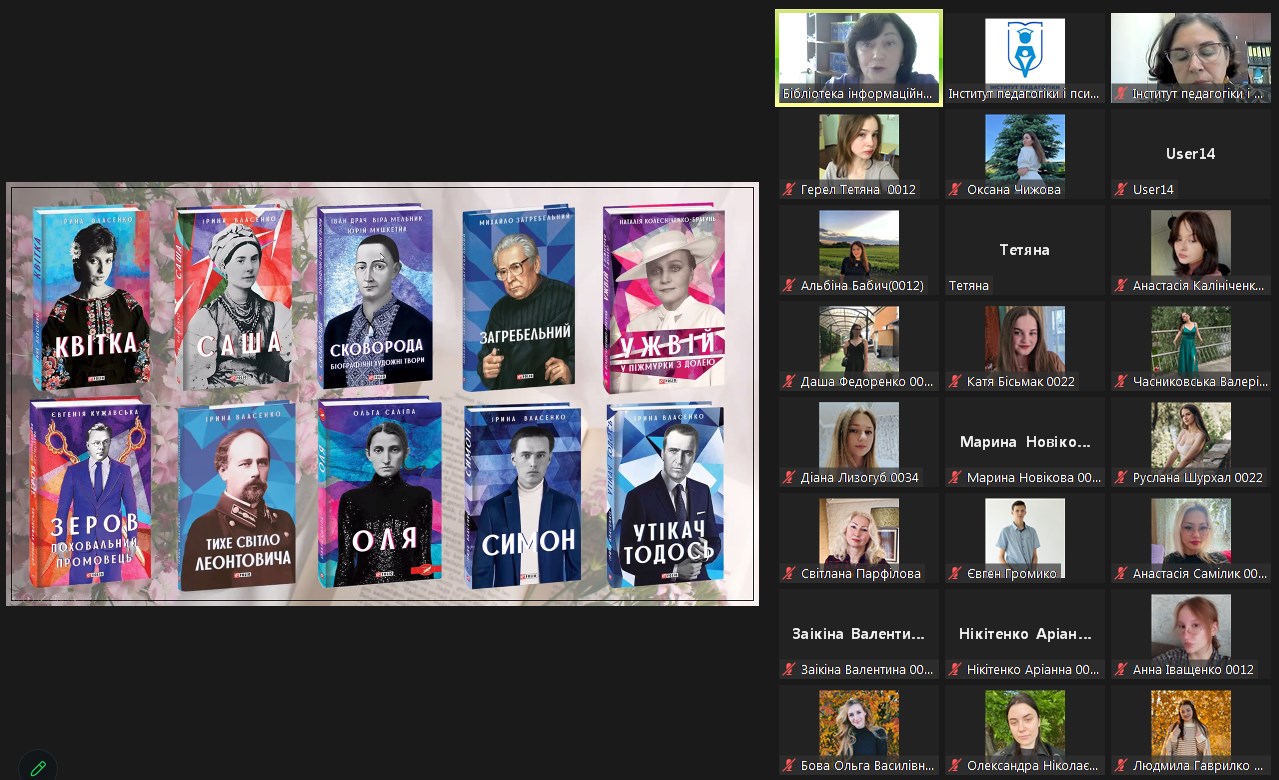The image size is (1279, 780).
Task: Click muted mic icon beside Катя Бісьмак 0022
Action: (956, 382)
